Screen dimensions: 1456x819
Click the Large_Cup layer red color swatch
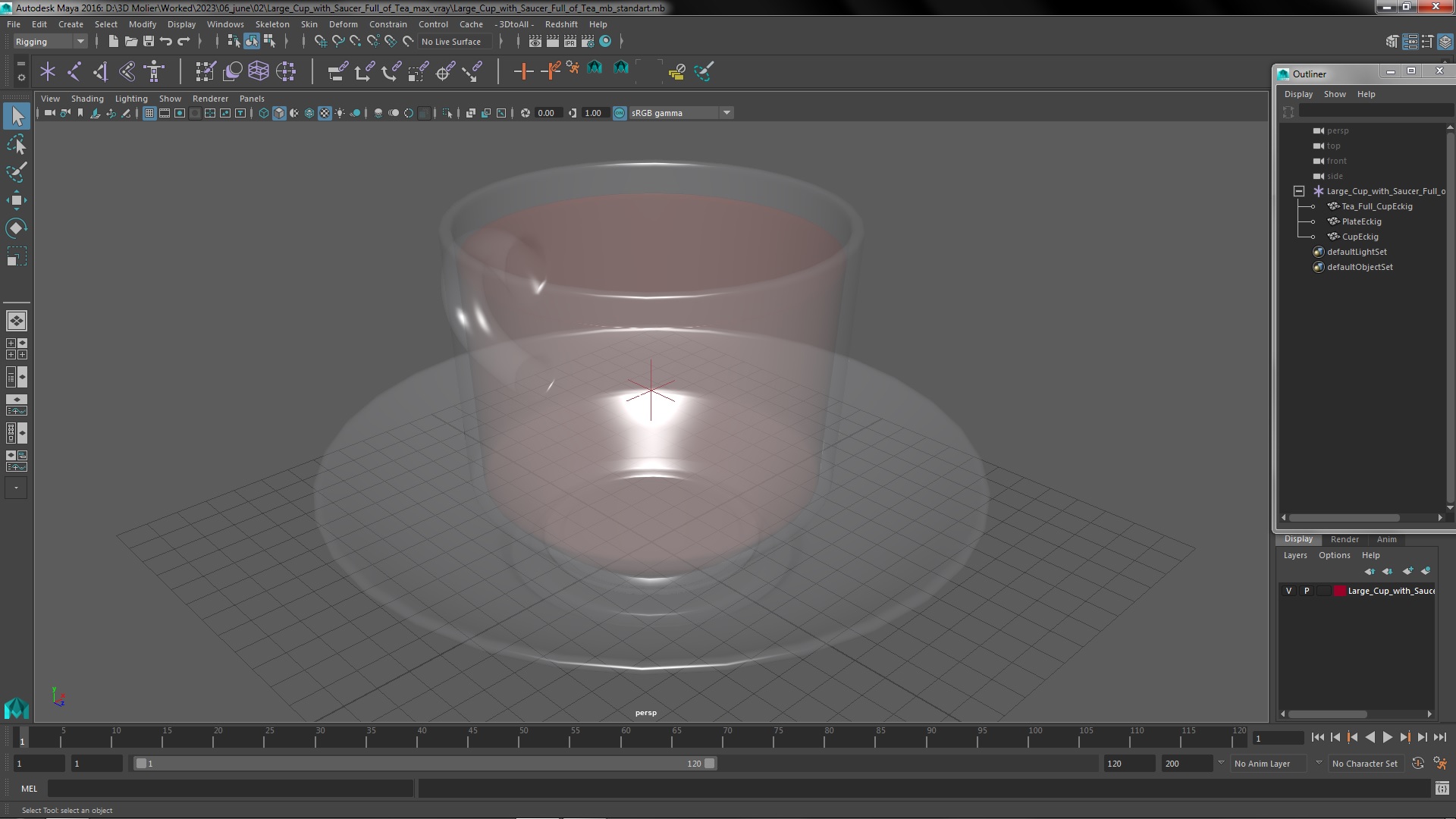(x=1339, y=591)
